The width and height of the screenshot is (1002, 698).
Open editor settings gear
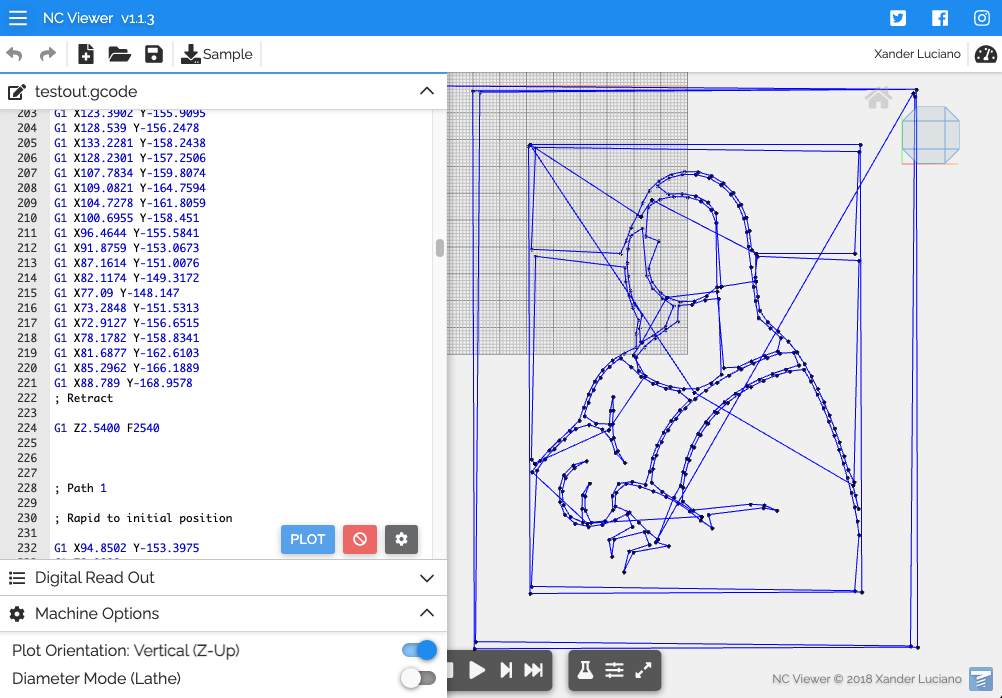[x=401, y=539]
